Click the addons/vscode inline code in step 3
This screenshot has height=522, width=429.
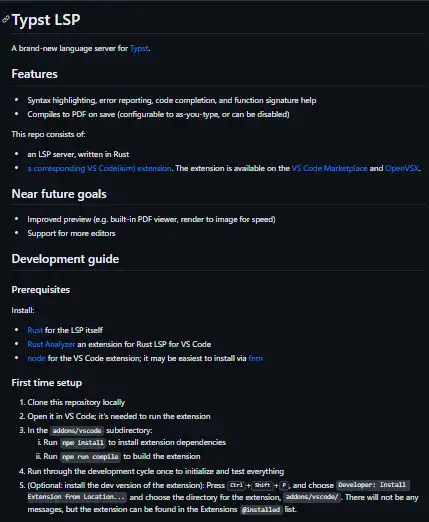(77, 431)
